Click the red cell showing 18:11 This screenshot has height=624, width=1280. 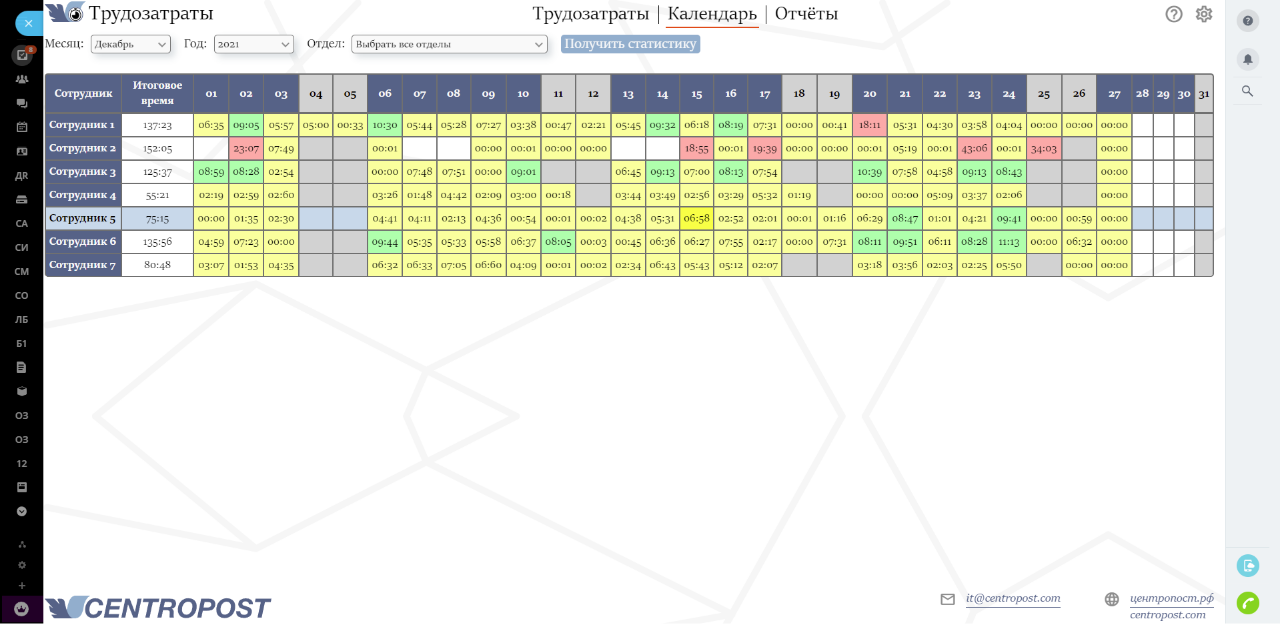(x=870, y=126)
